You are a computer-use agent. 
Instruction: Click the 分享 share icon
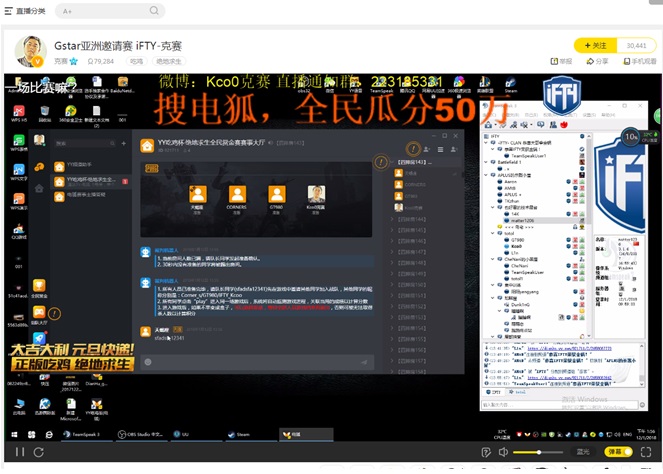(x=596, y=61)
